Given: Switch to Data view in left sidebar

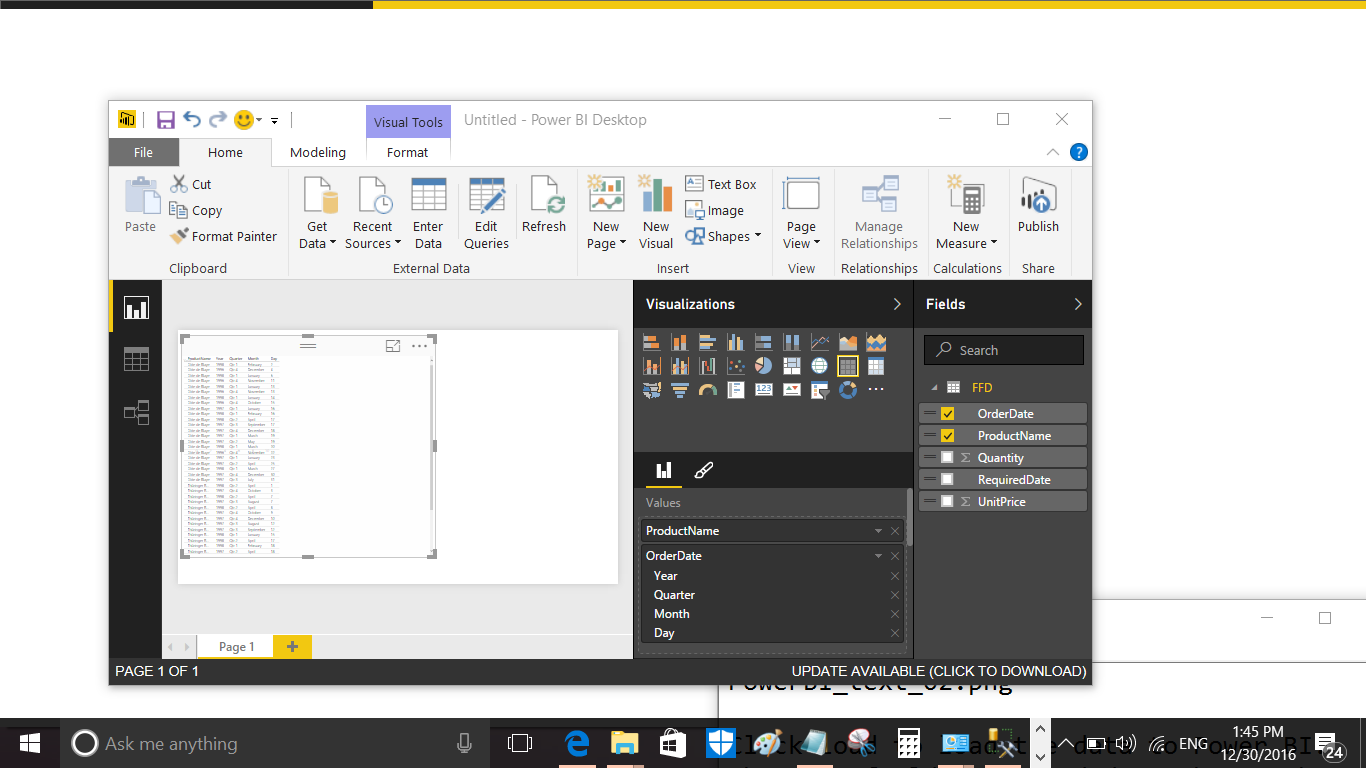Looking at the screenshot, I should click(135, 359).
